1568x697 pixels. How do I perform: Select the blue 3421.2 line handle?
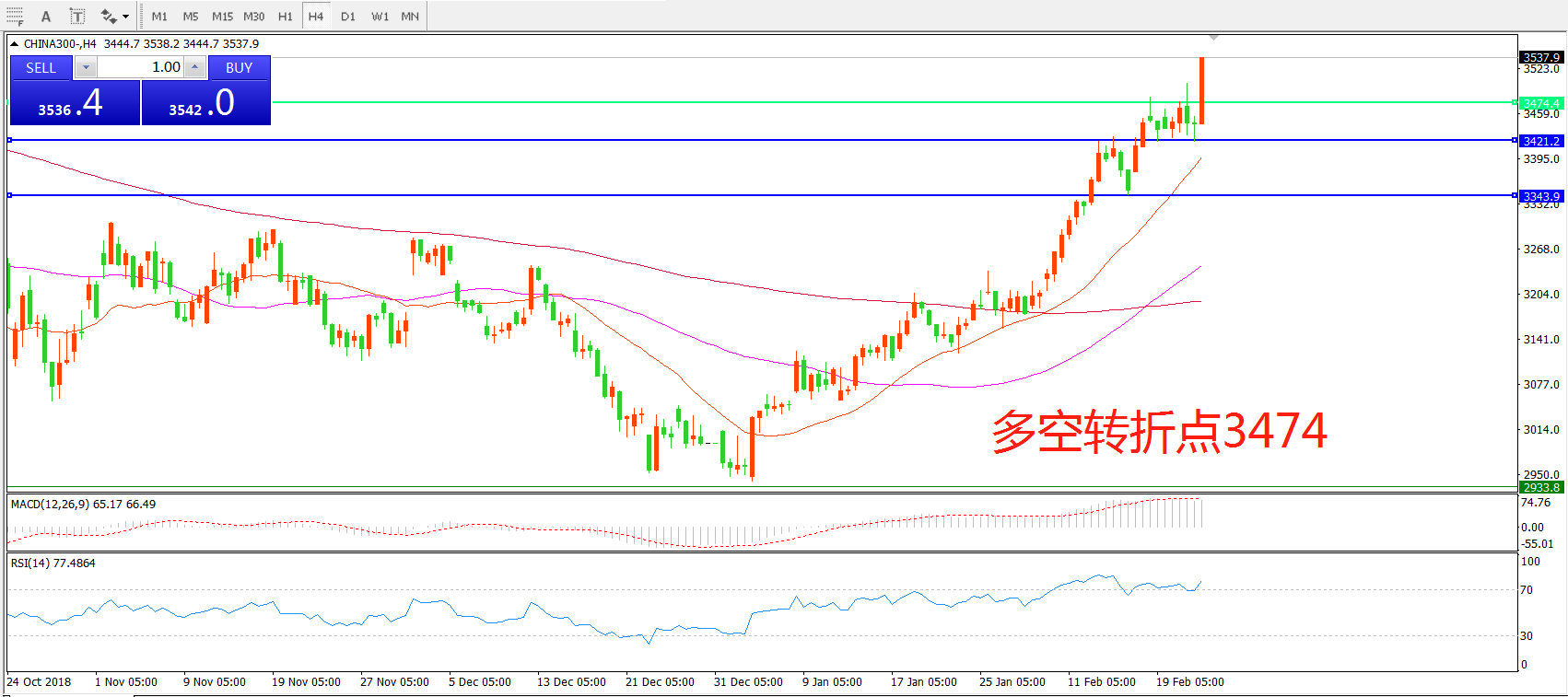[1515, 140]
